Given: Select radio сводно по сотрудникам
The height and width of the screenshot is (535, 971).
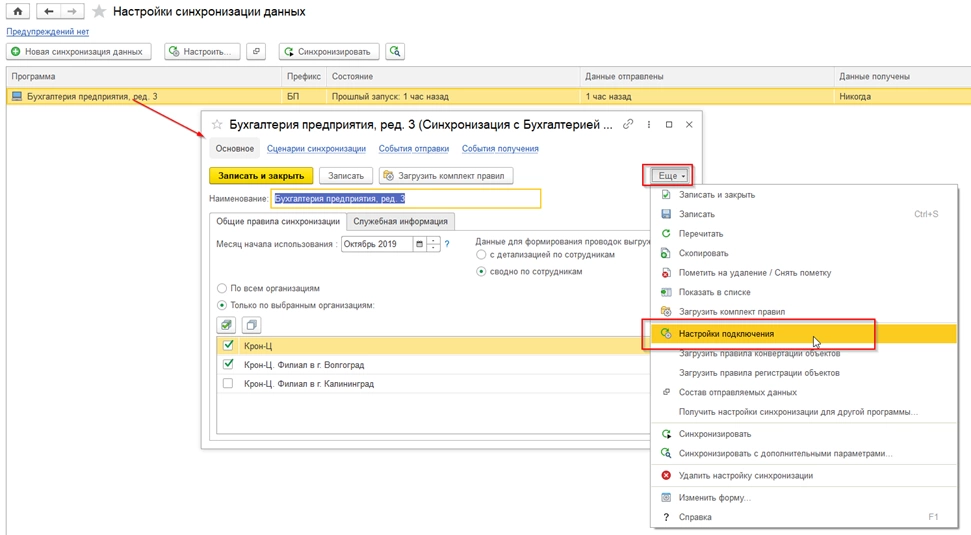Looking at the screenshot, I should [481, 271].
